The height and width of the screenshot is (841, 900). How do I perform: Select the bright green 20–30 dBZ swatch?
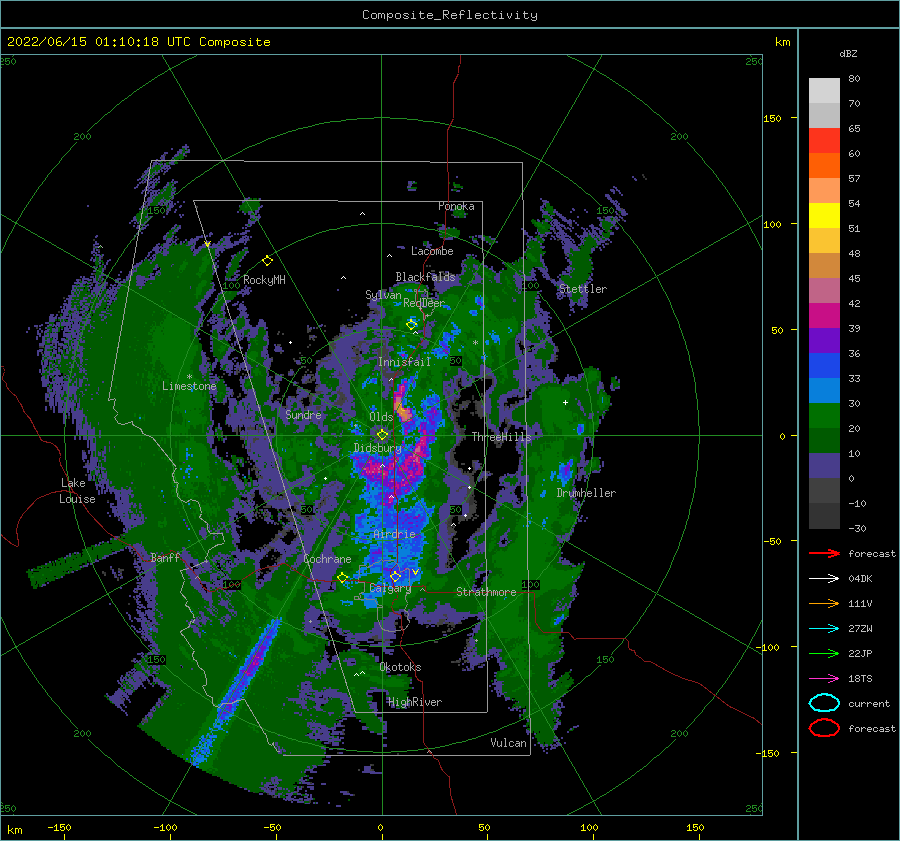824,416
